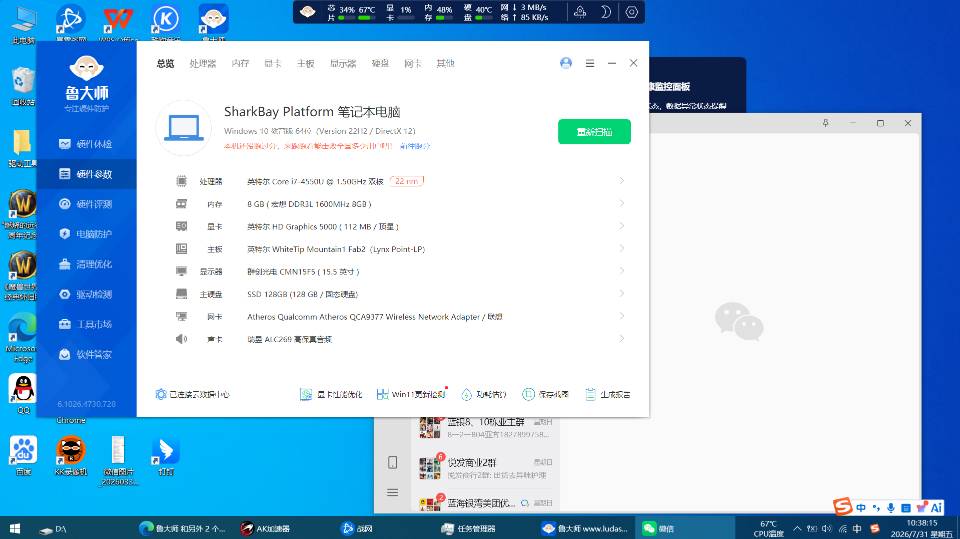Expand the 显卡 HD Graphics 5000 row chevron

click(x=621, y=226)
